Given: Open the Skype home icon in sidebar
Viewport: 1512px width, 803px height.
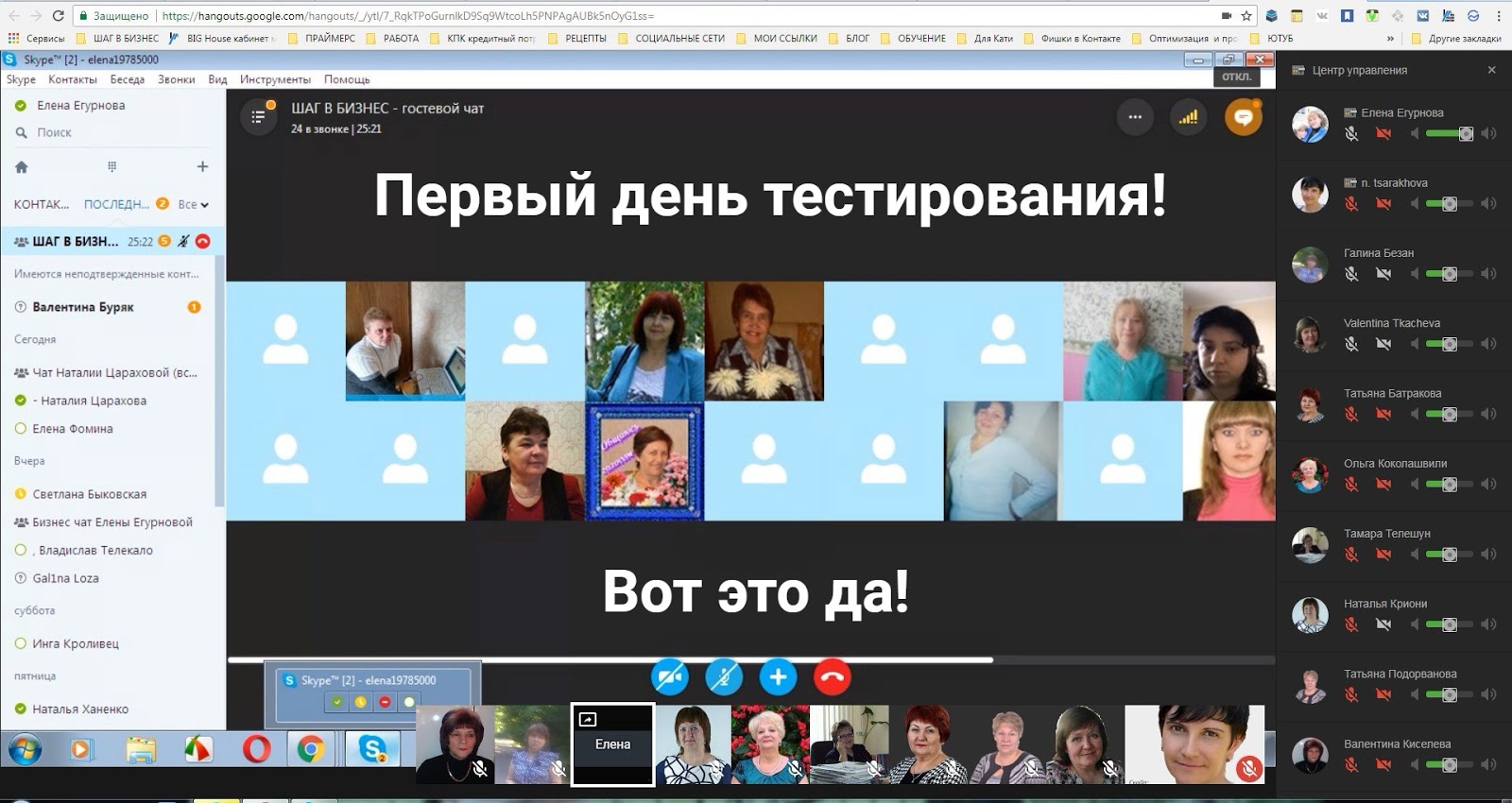Looking at the screenshot, I should point(22,167).
